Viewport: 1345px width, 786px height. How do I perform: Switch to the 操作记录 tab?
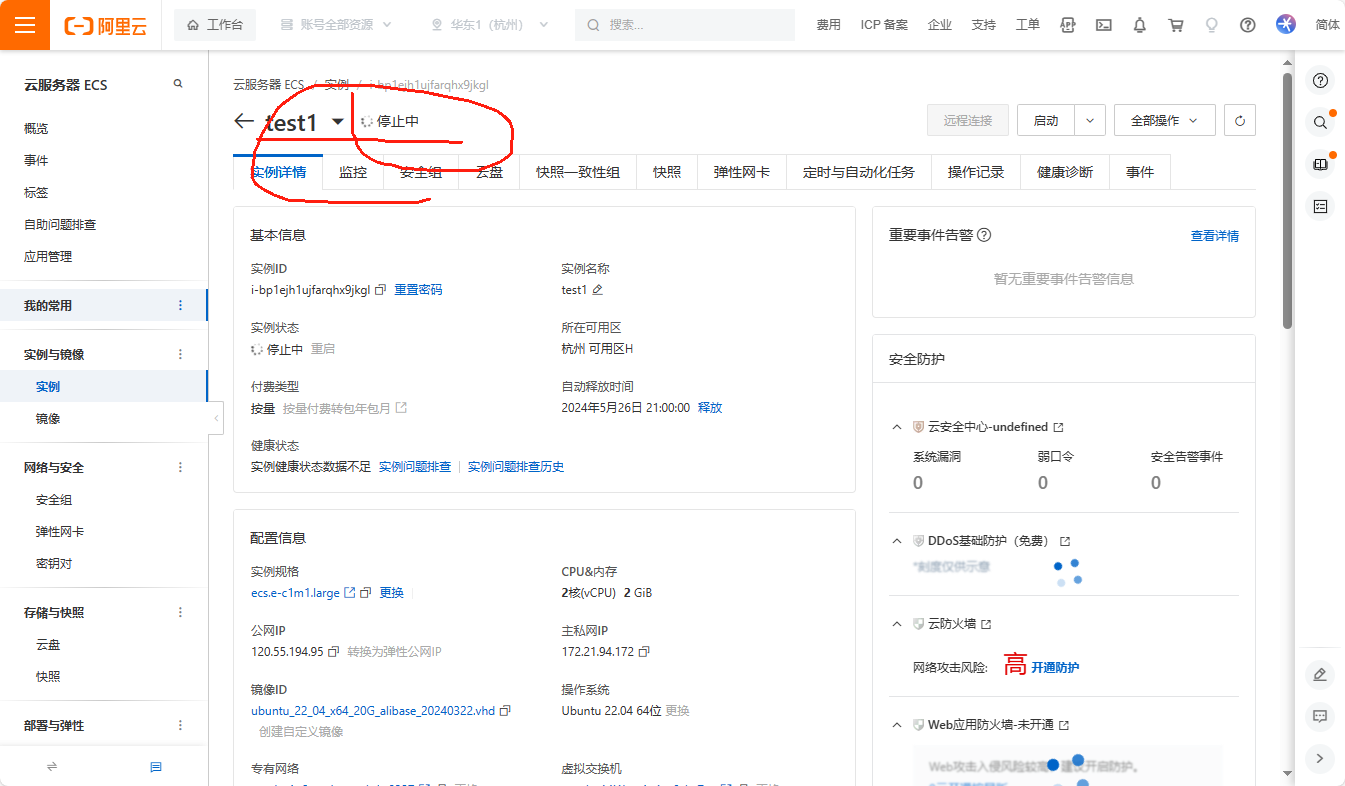coord(976,172)
